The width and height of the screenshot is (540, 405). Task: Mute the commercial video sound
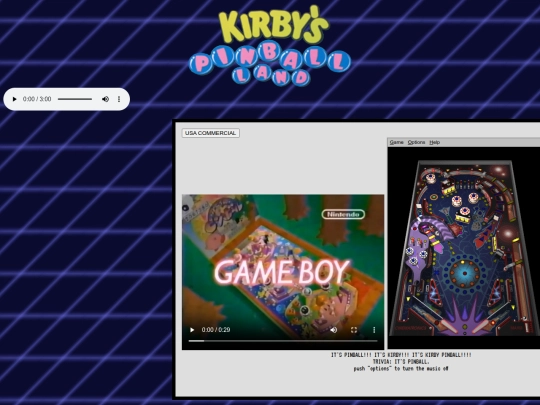[x=333, y=330]
